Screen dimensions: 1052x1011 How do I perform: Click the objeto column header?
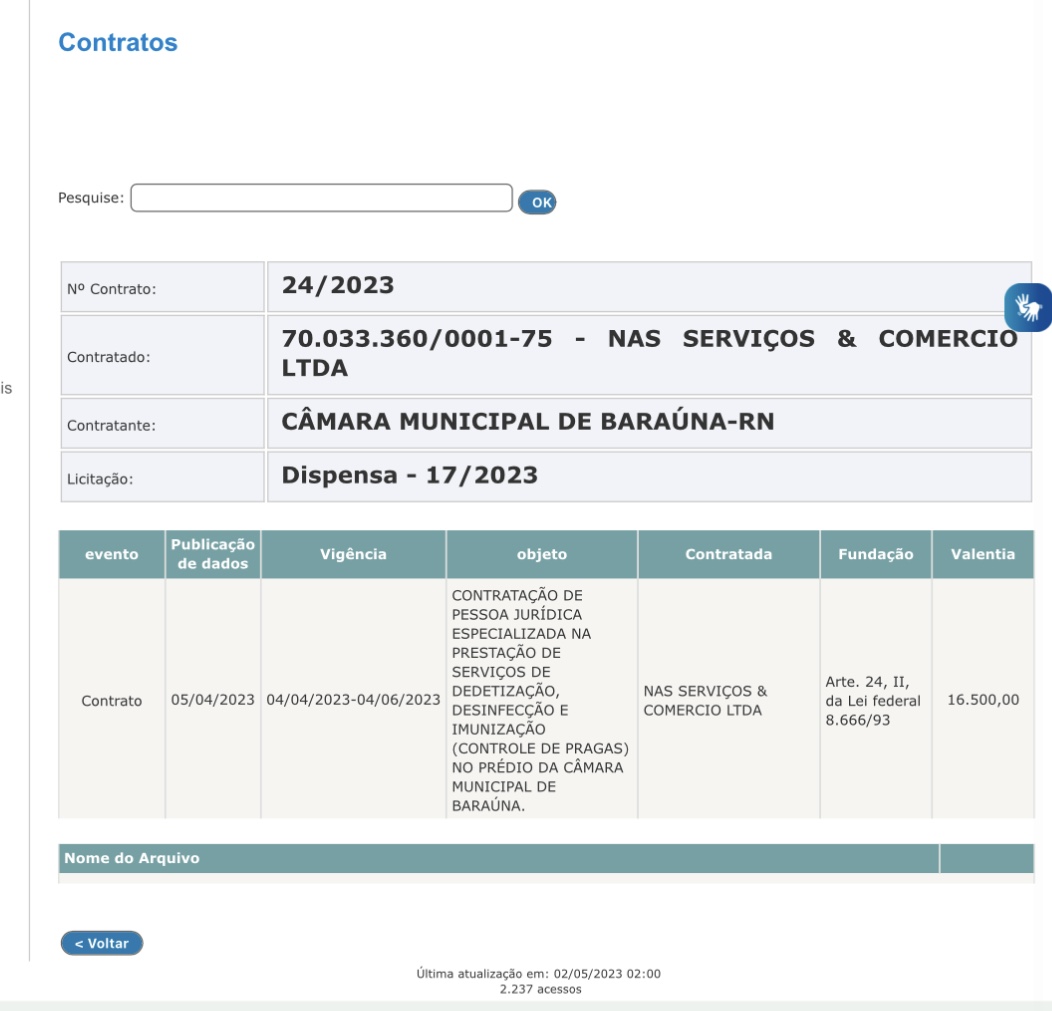coord(541,554)
